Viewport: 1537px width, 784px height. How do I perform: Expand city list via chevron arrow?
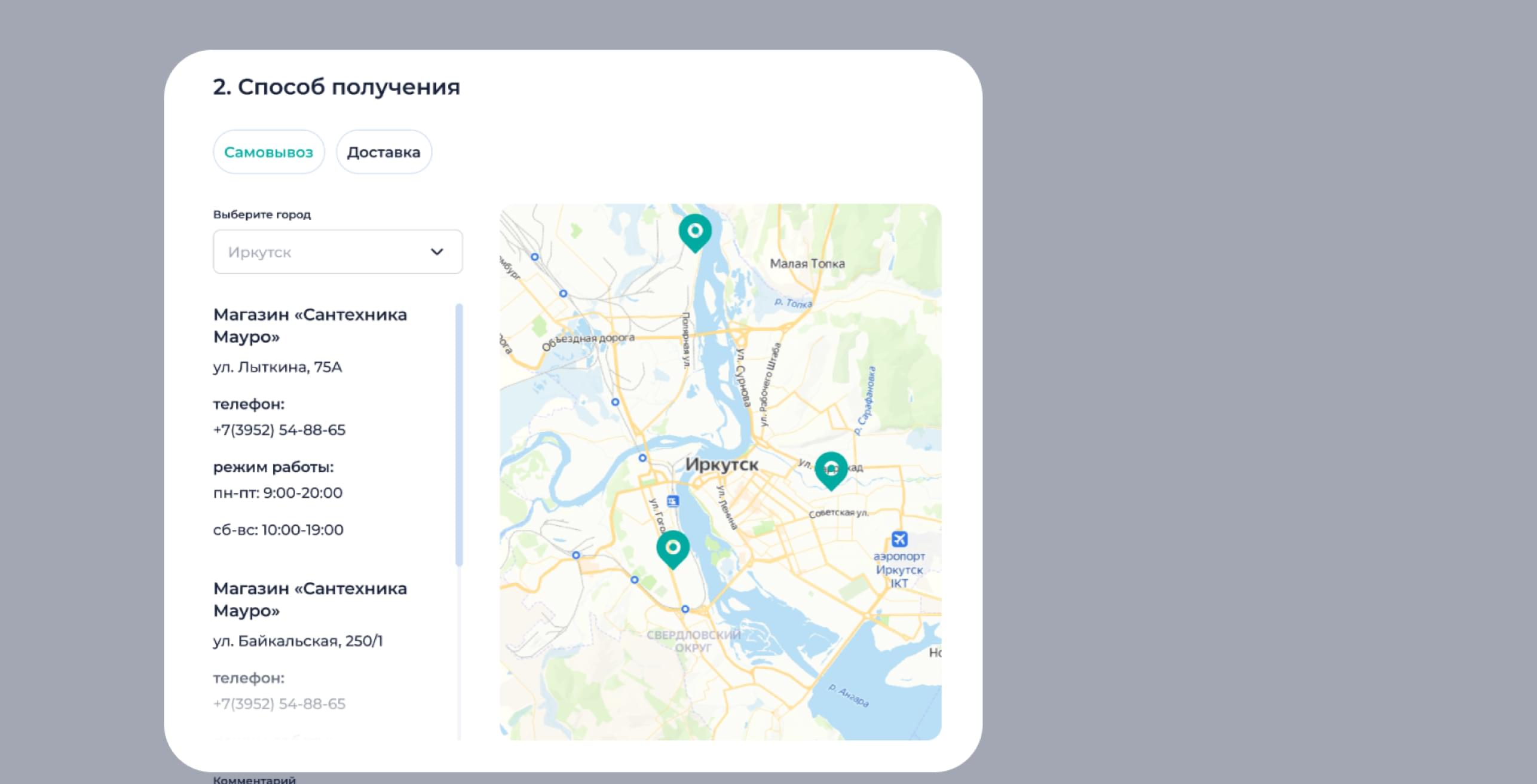[x=437, y=252]
